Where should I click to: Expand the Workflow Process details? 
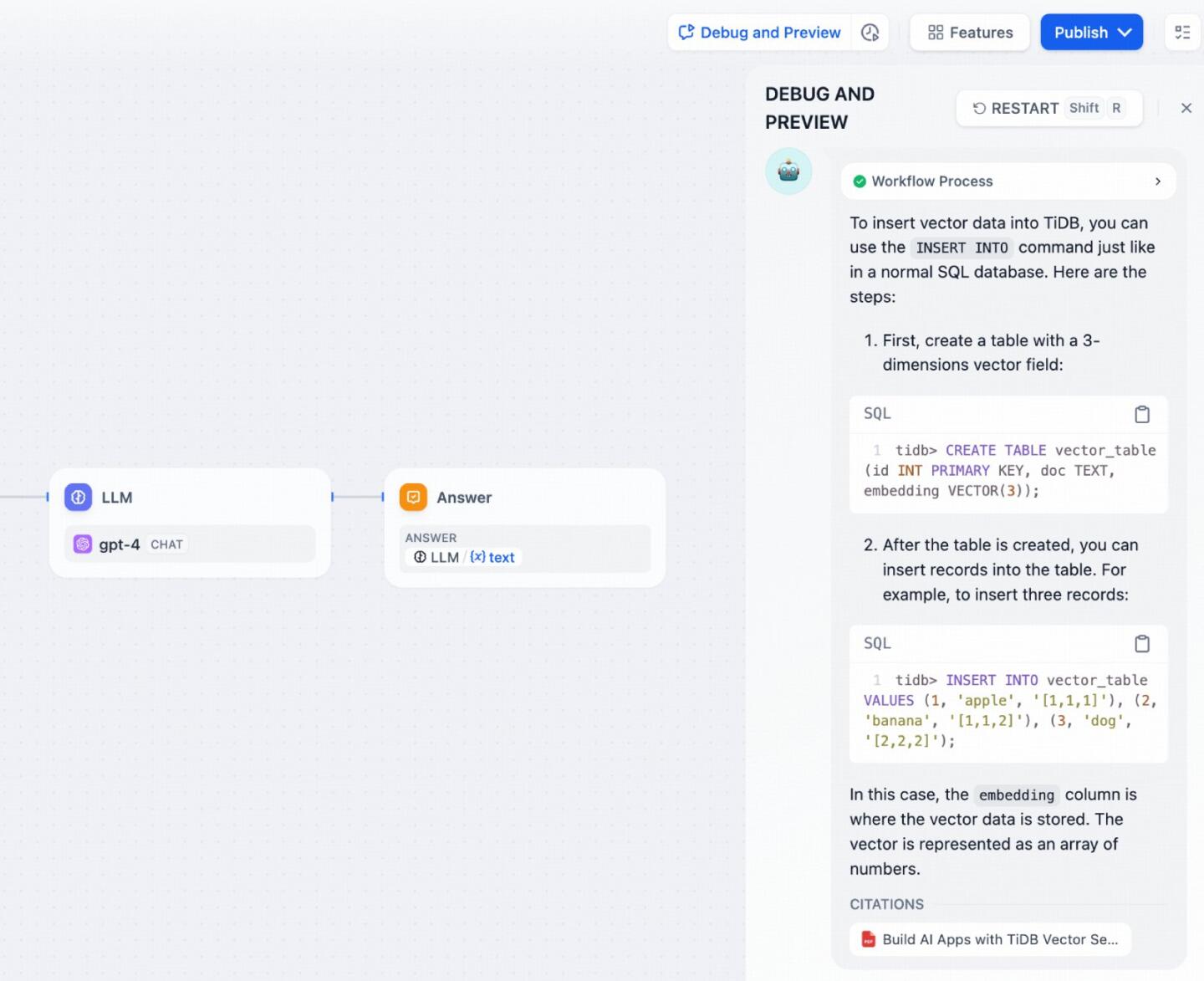(1158, 181)
